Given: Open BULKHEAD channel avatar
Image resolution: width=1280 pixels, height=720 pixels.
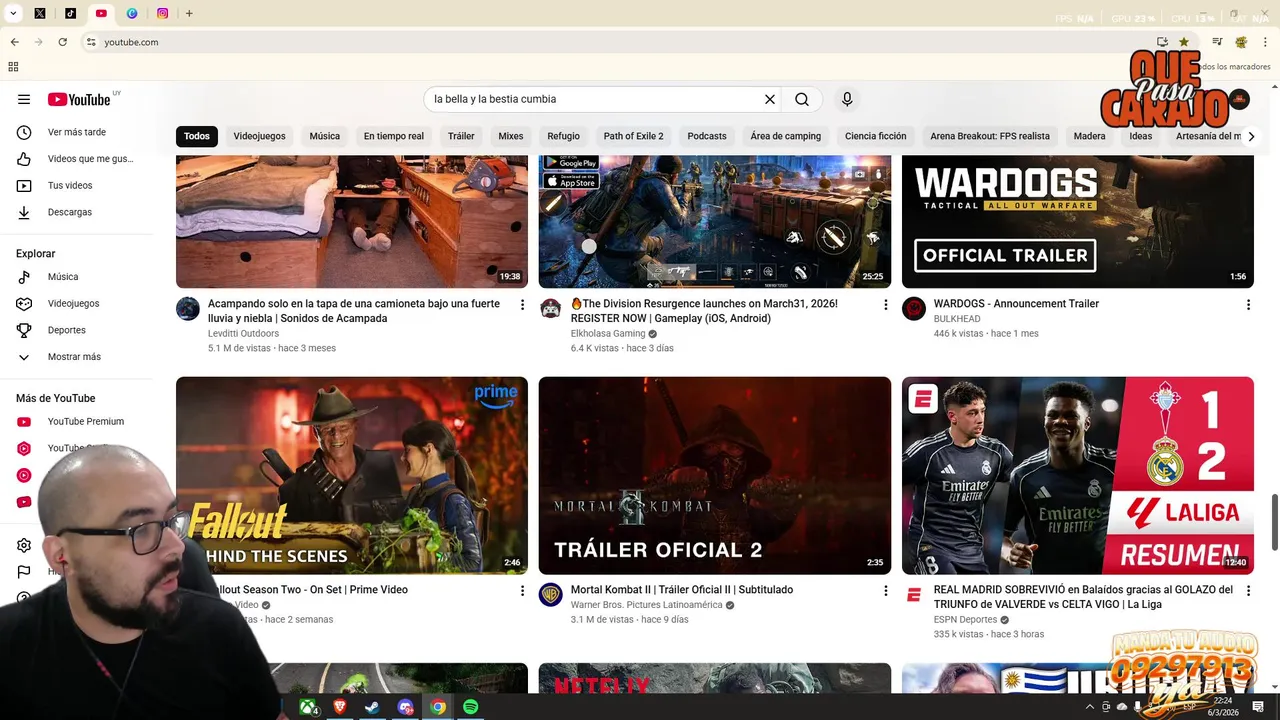Looking at the screenshot, I should tap(914, 308).
